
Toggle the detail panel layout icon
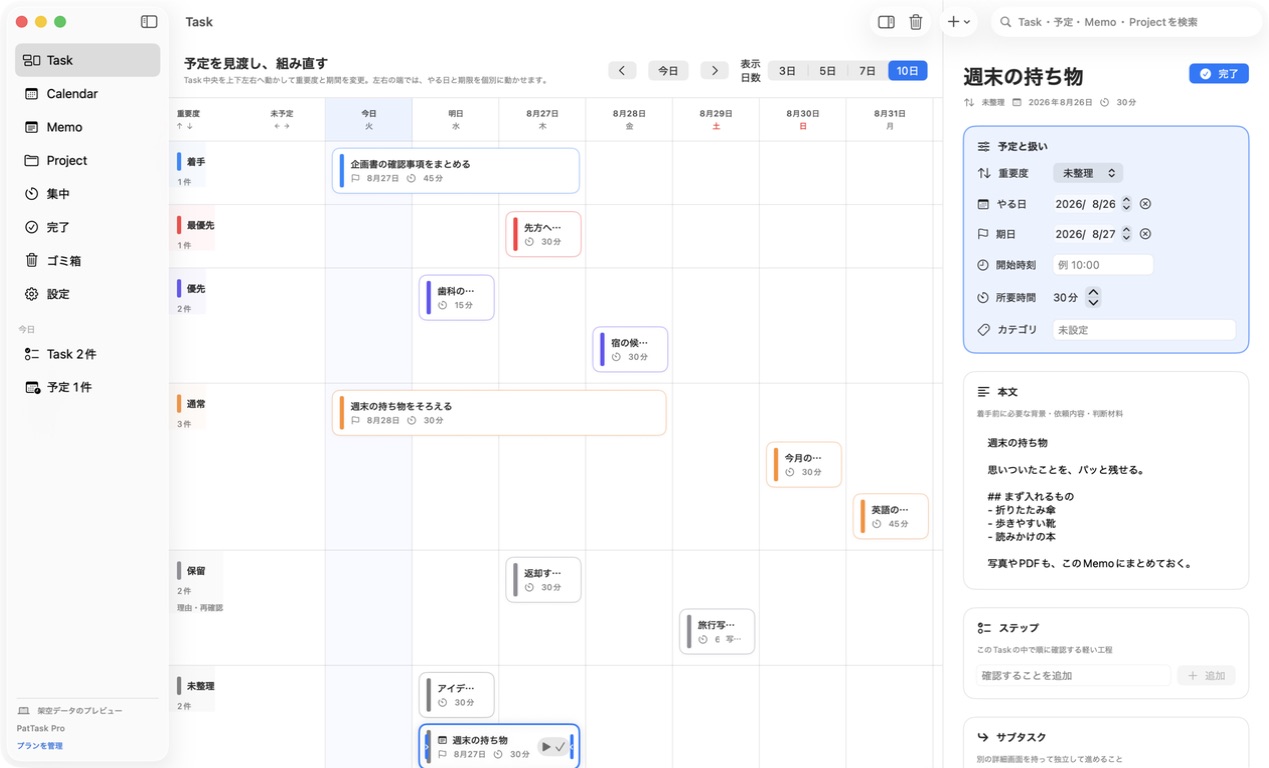(x=885, y=22)
